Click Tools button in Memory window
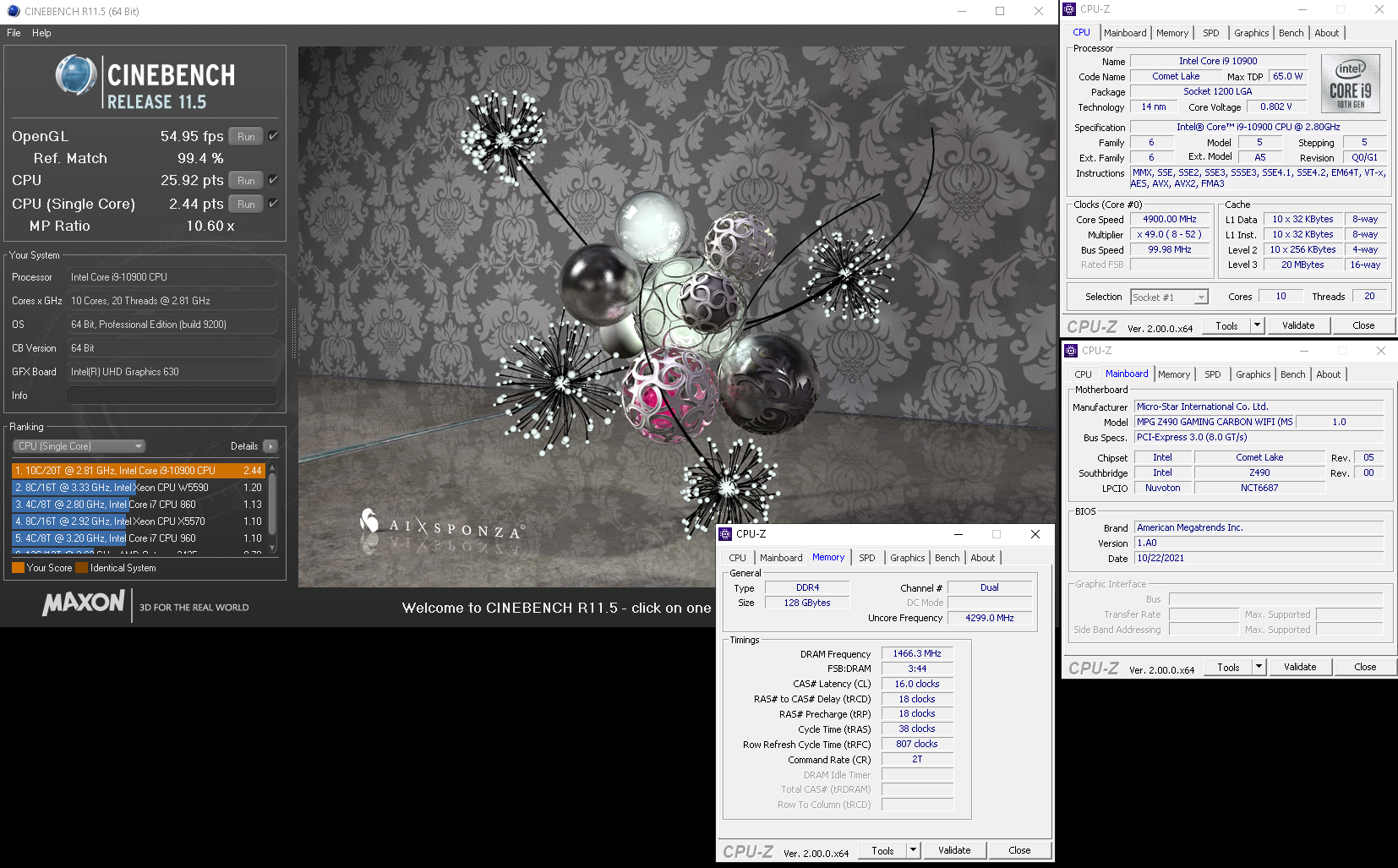The image size is (1398, 868). tap(882, 850)
